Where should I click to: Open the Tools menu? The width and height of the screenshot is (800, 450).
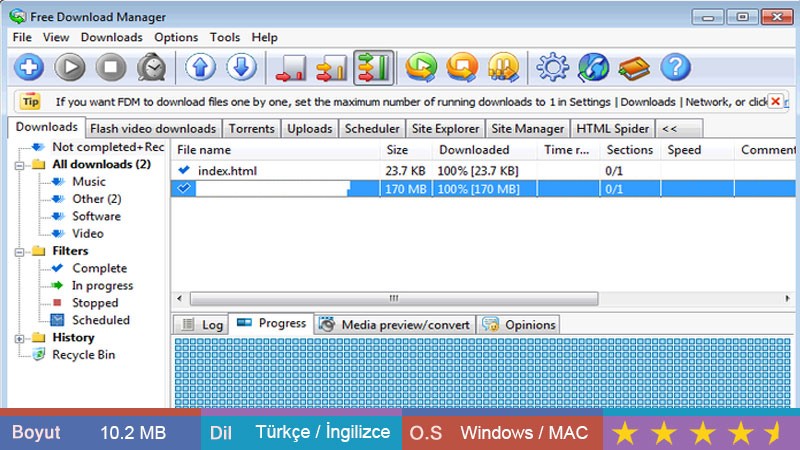(224, 37)
